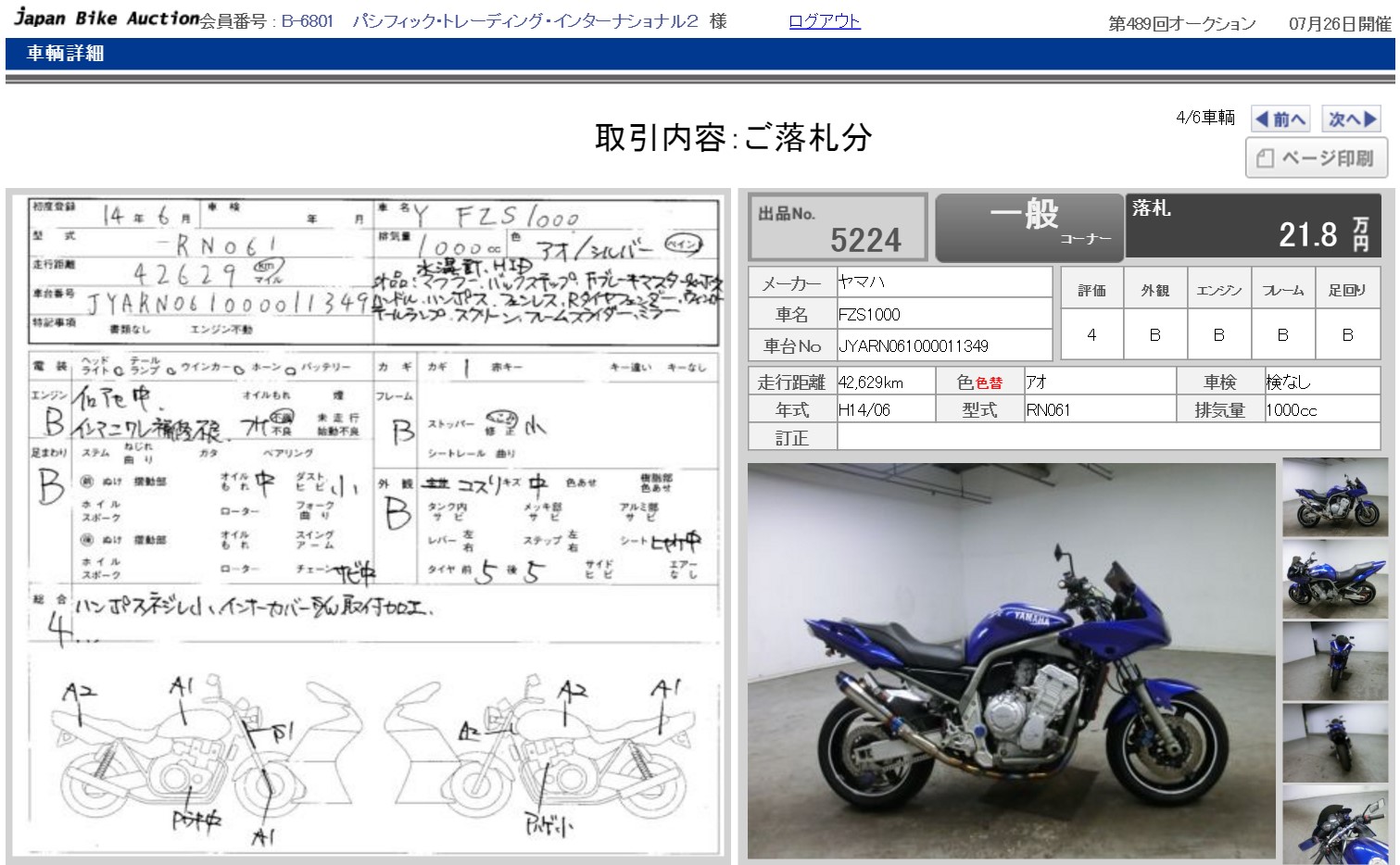Click the frame number JYARN061000011349 field
Image resolution: width=1400 pixels, height=865 pixels.
[942, 346]
